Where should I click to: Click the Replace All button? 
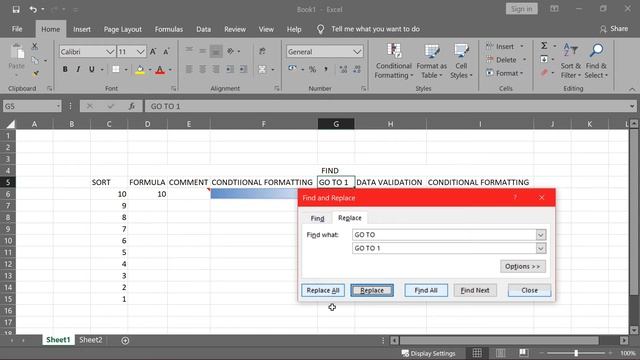(323, 290)
